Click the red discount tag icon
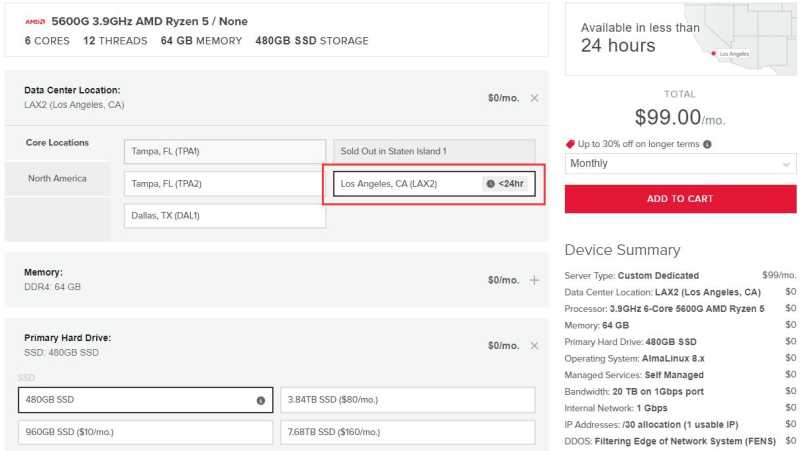800x451 pixels. click(570, 144)
